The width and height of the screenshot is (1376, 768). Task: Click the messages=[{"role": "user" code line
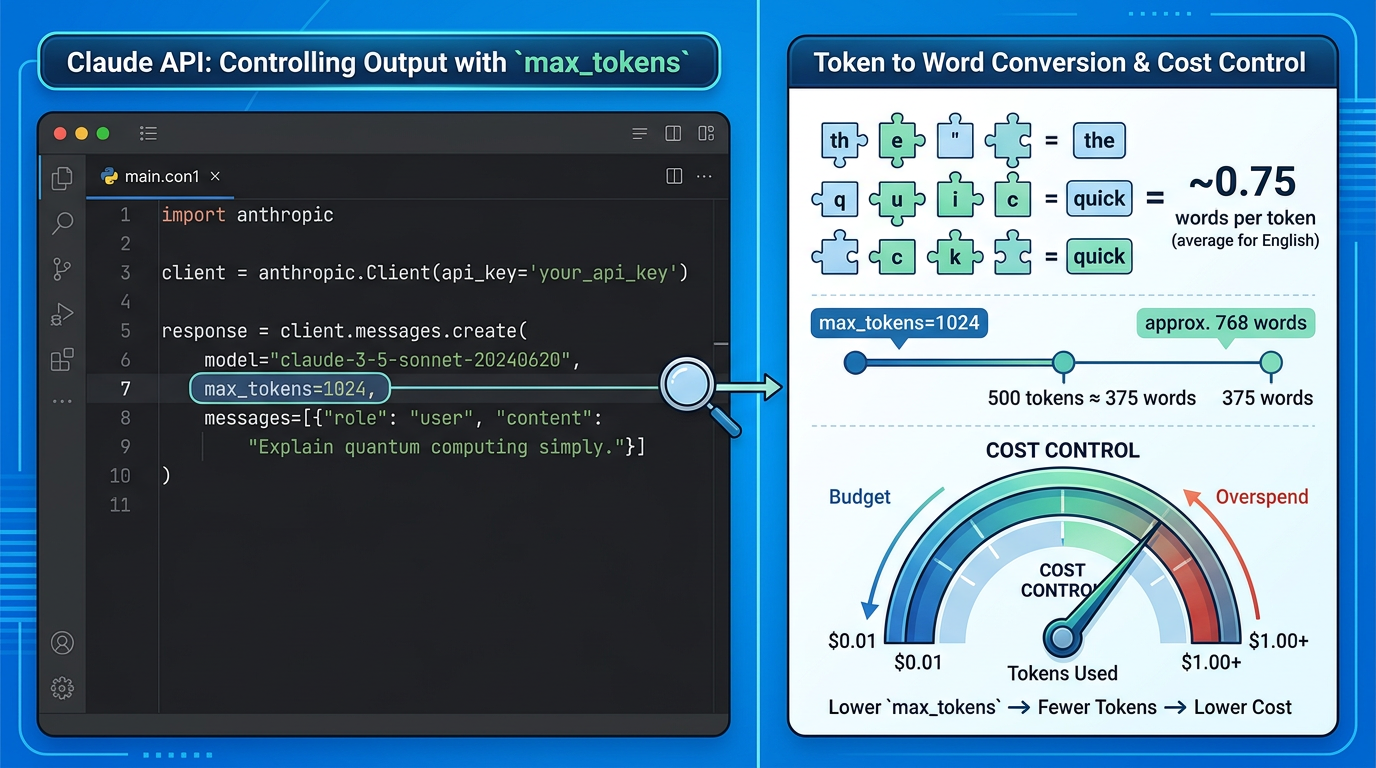click(404, 418)
